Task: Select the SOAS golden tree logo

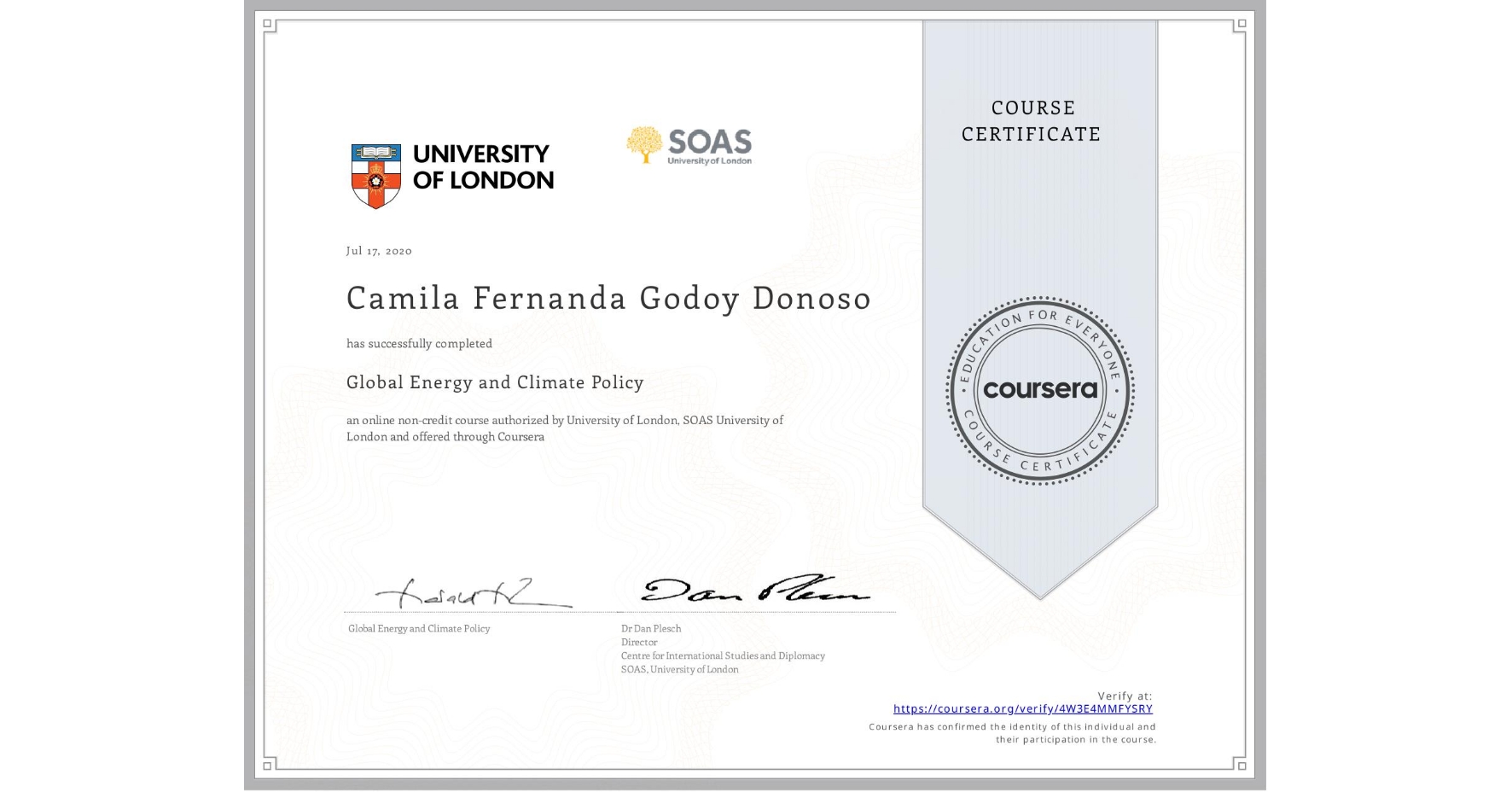Action: pos(643,143)
